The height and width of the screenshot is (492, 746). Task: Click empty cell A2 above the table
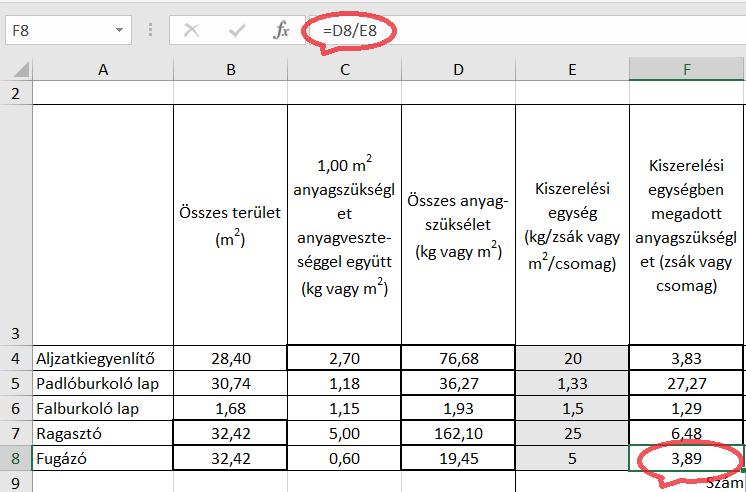[103, 93]
